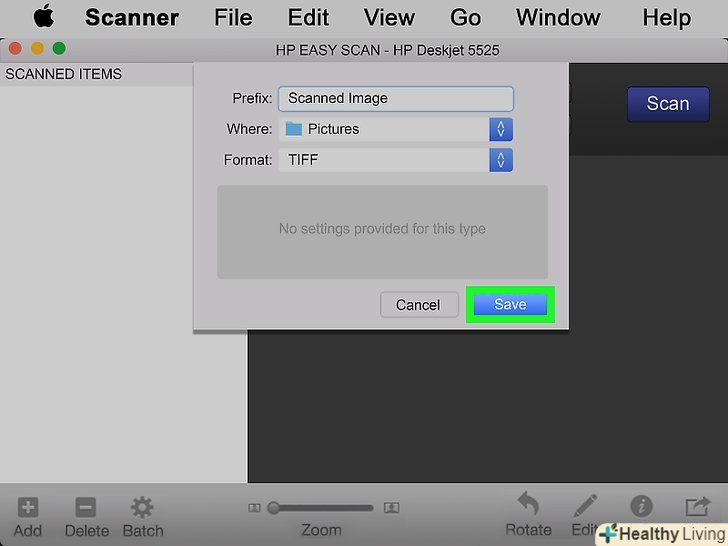Rotate the scanned image

click(x=527, y=504)
